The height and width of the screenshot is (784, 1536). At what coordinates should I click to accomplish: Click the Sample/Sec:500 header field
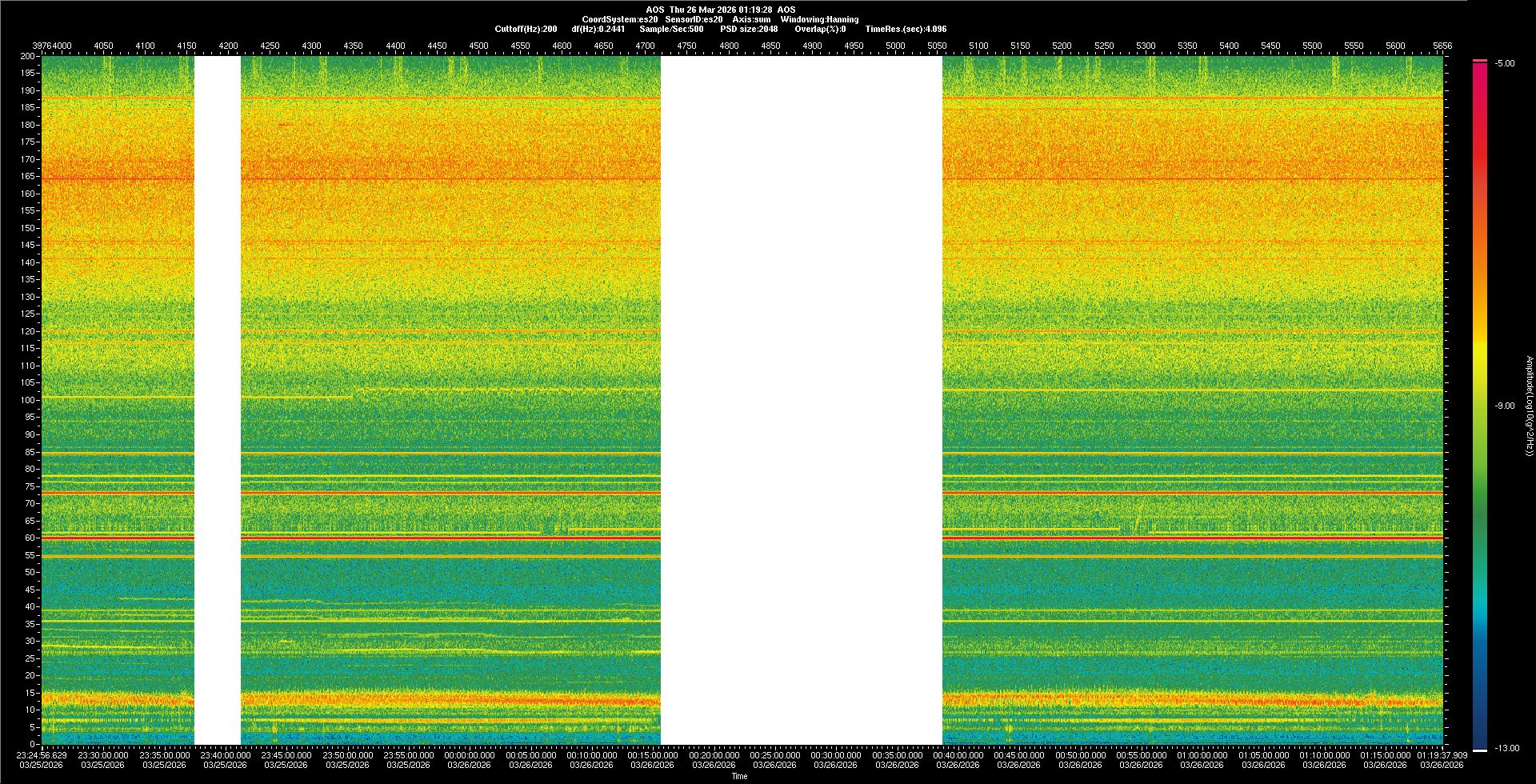[x=671, y=29]
